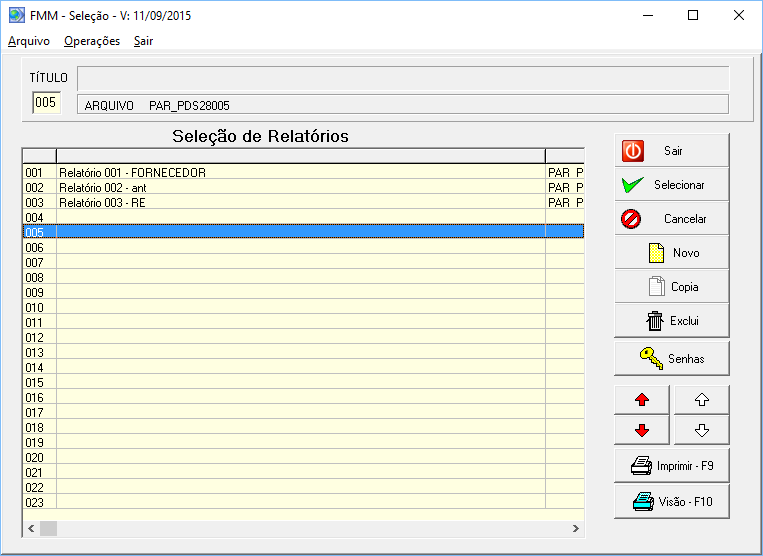Image resolution: width=763 pixels, height=556 pixels.
Task: Select row 019 in the list
Action: pos(303,443)
